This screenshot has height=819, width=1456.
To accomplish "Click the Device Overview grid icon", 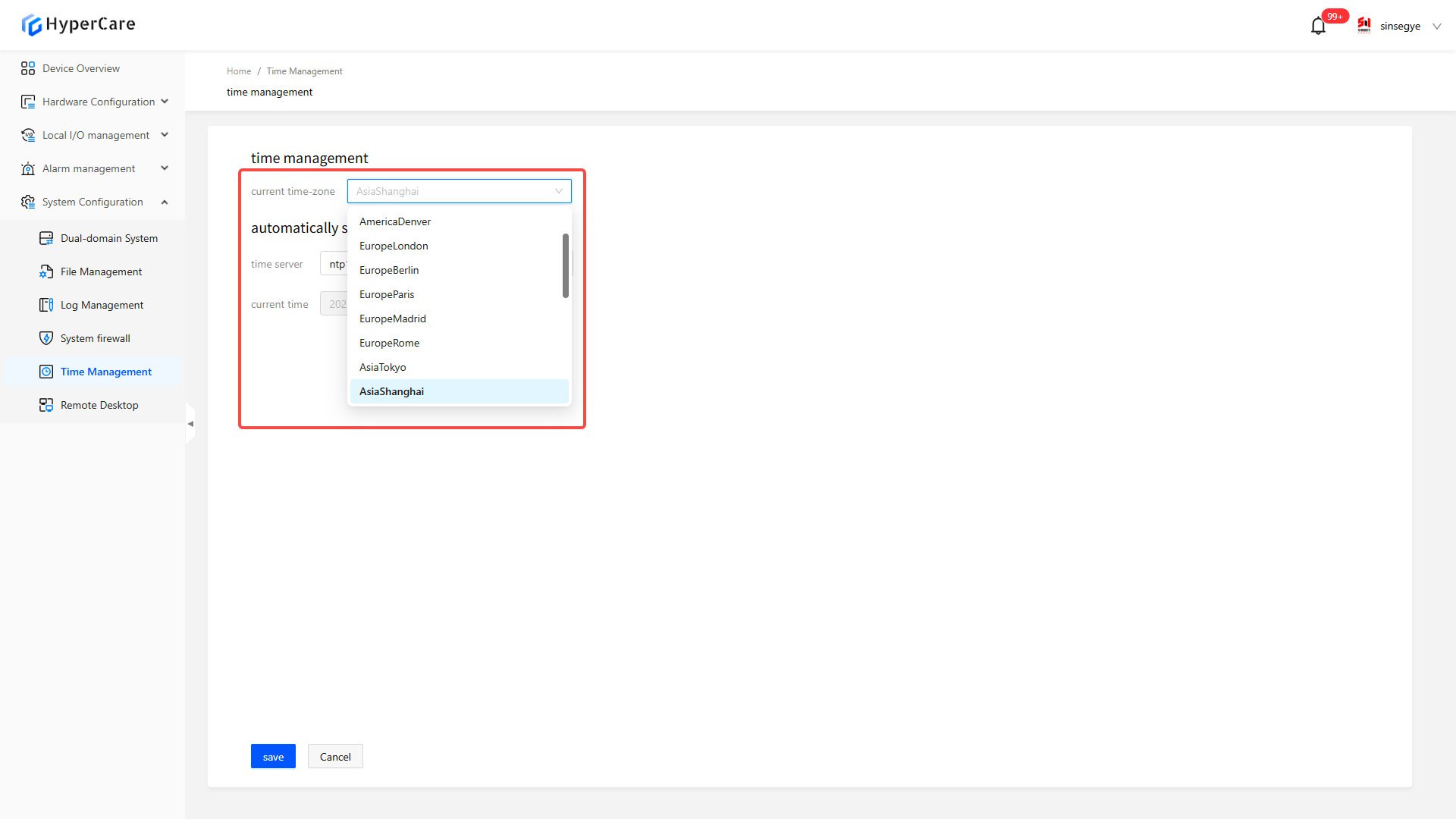I will point(28,68).
